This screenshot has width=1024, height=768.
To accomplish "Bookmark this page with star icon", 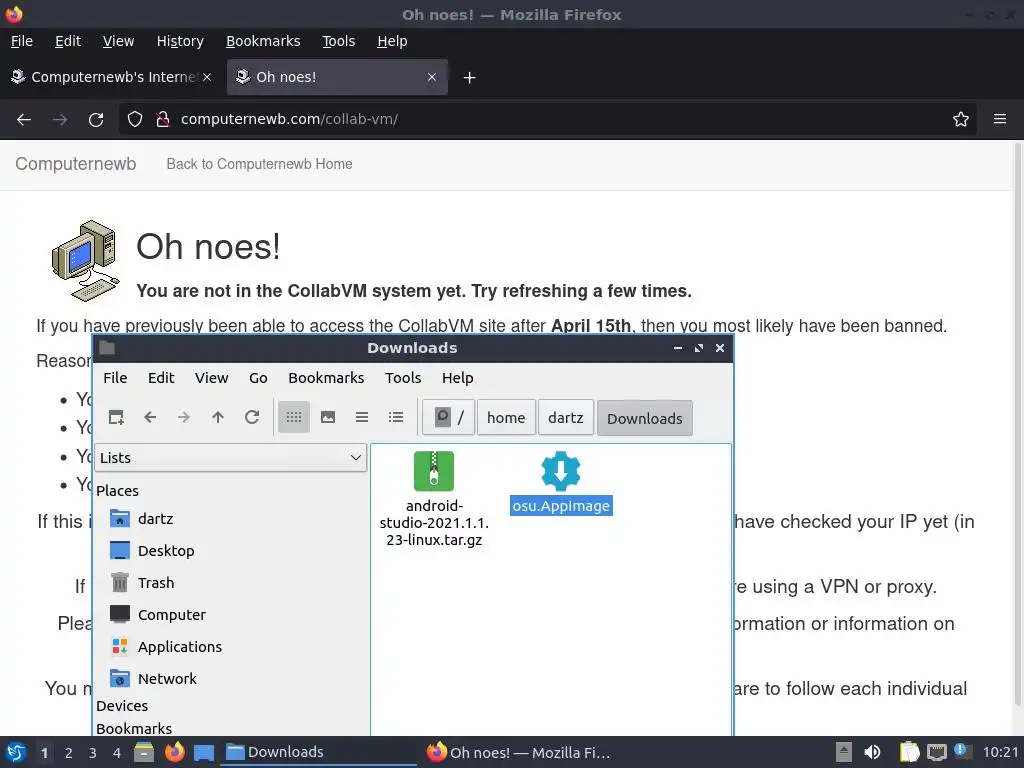I will [961, 119].
